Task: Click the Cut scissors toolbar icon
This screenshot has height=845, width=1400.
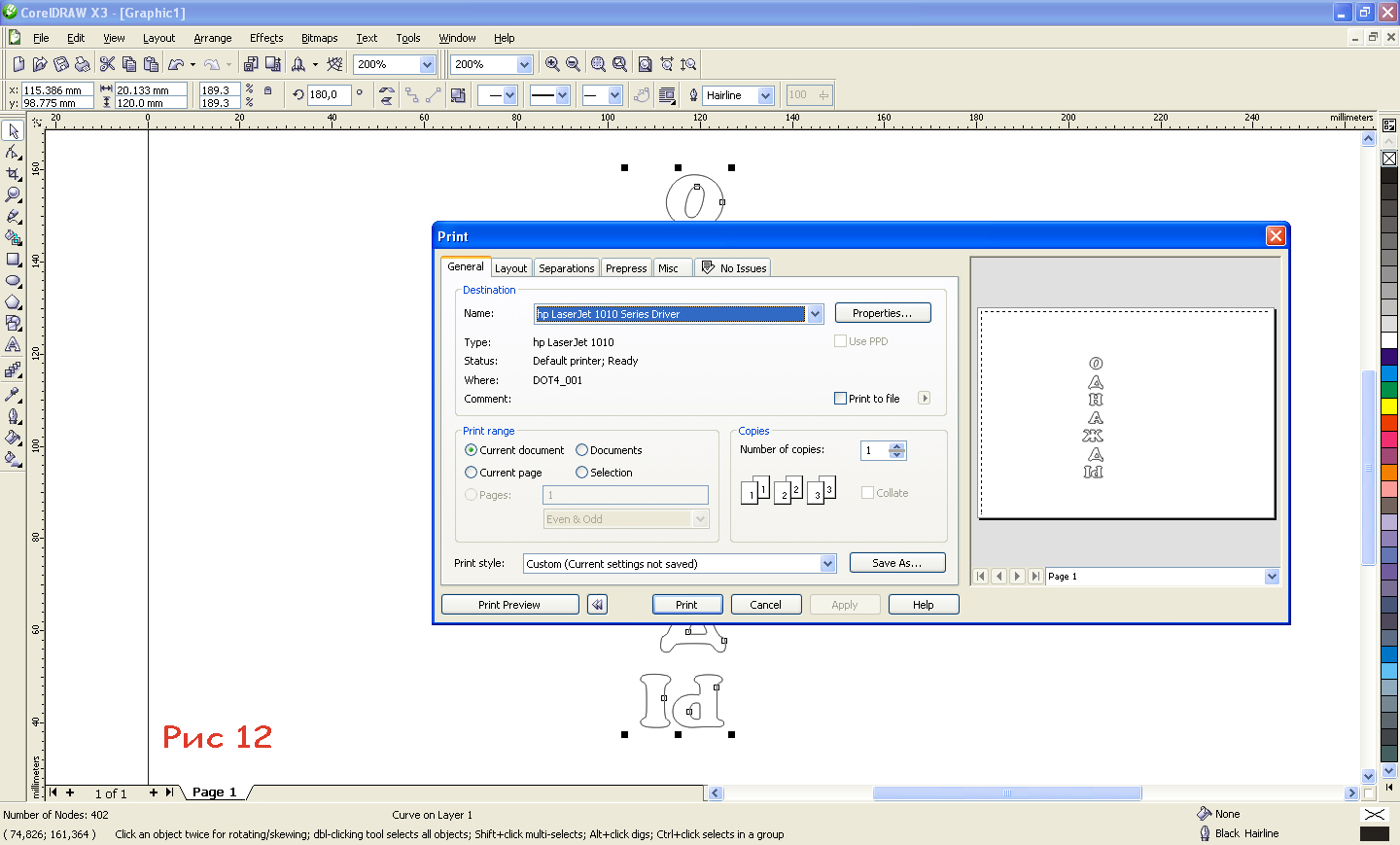Action: coord(107,64)
